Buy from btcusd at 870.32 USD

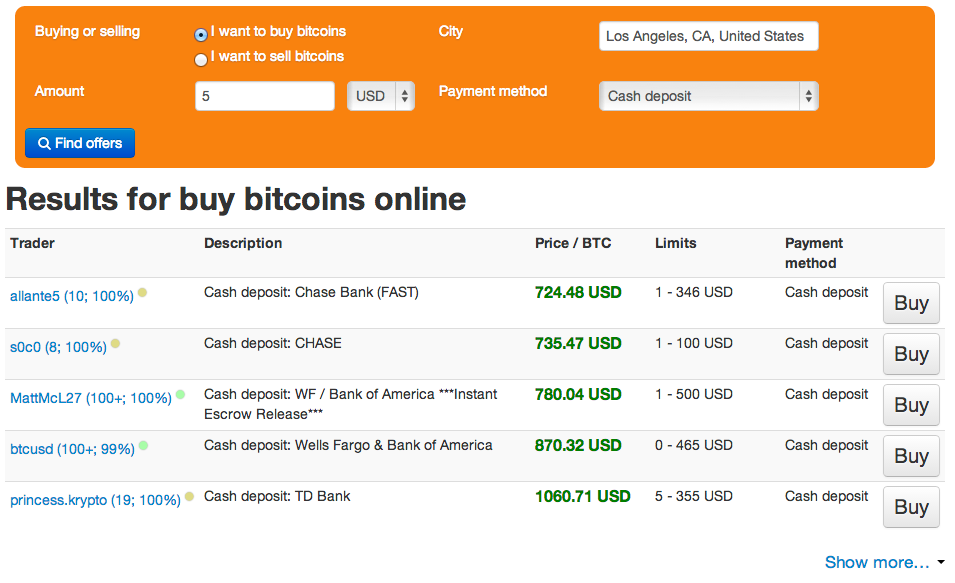(x=911, y=456)
